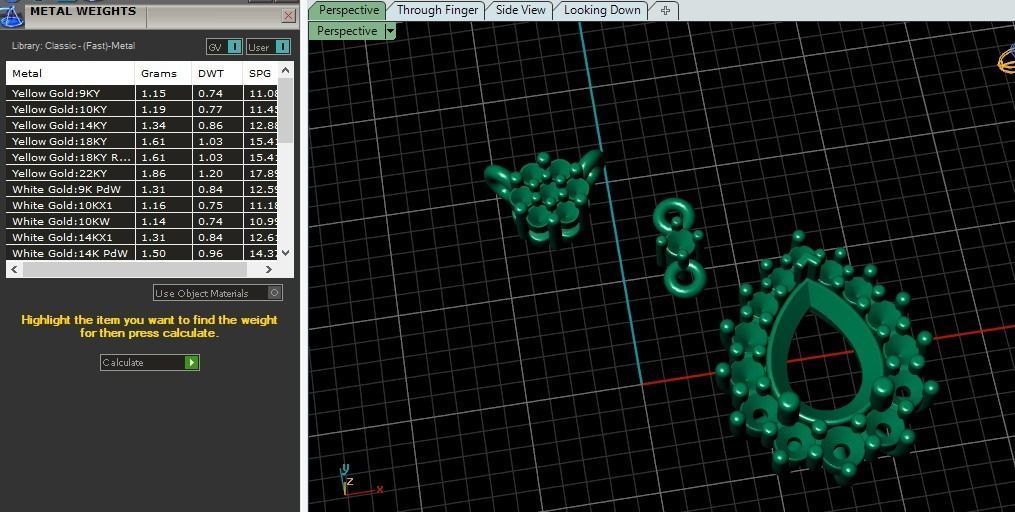Click the horizontal scroll left arrow
The image size is (1015, 512).
tap(14, 269)
